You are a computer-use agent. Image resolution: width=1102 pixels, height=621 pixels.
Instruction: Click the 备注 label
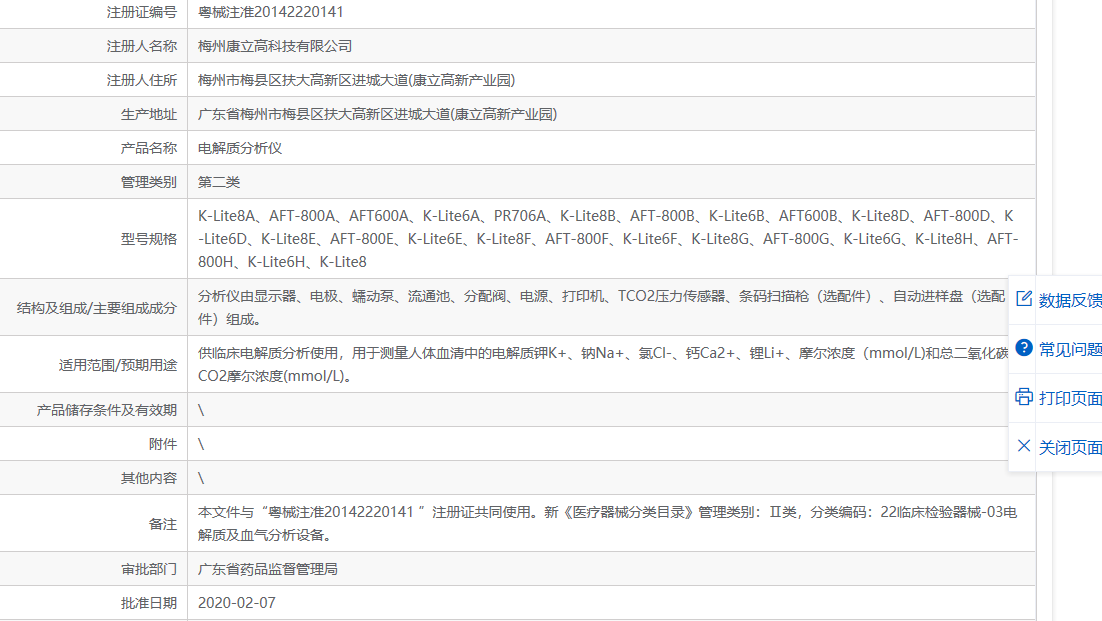(163, 524)
